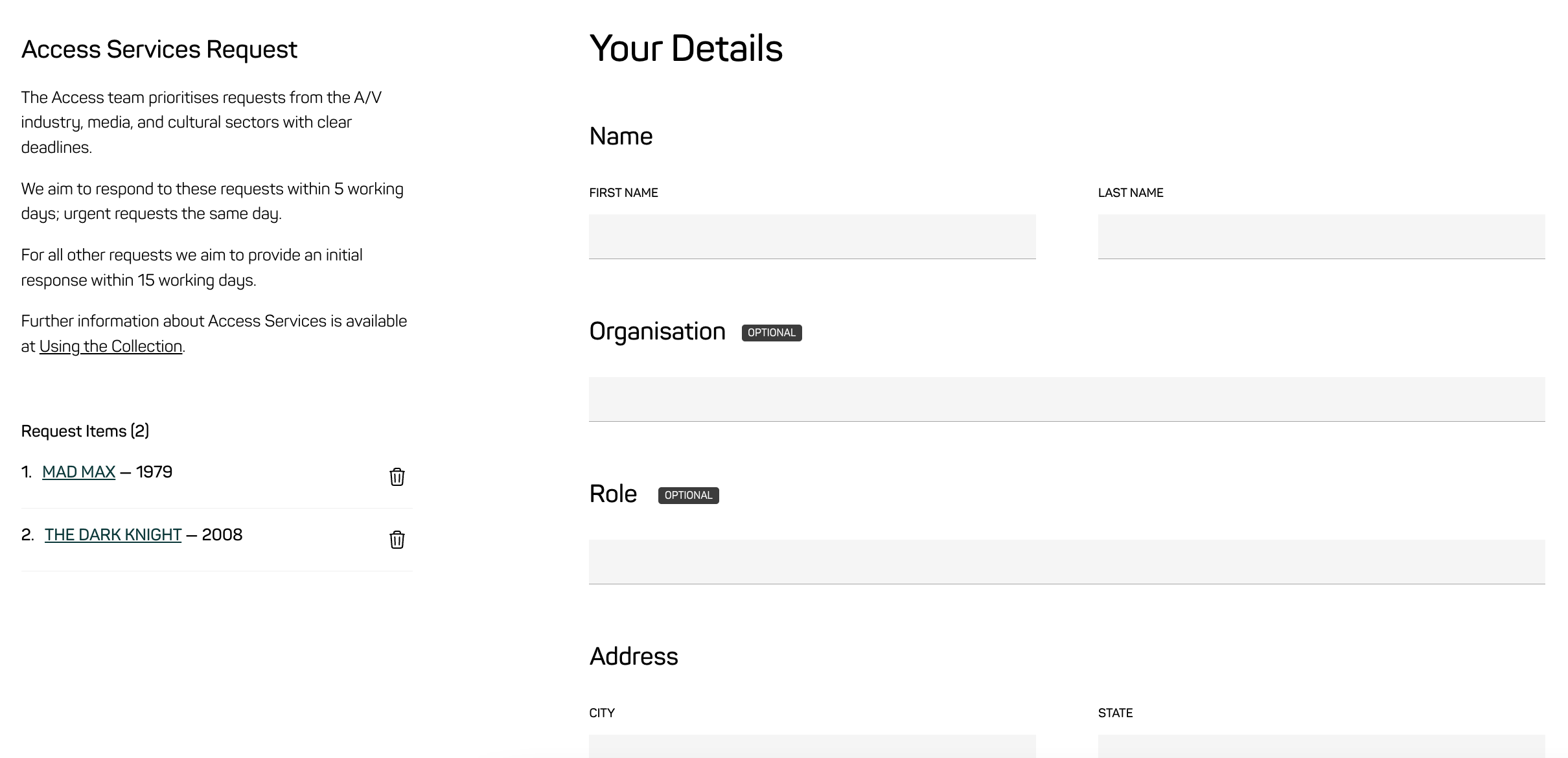
Task: Open THE DARK KNIGHT title link
Action: pos(113,535)
